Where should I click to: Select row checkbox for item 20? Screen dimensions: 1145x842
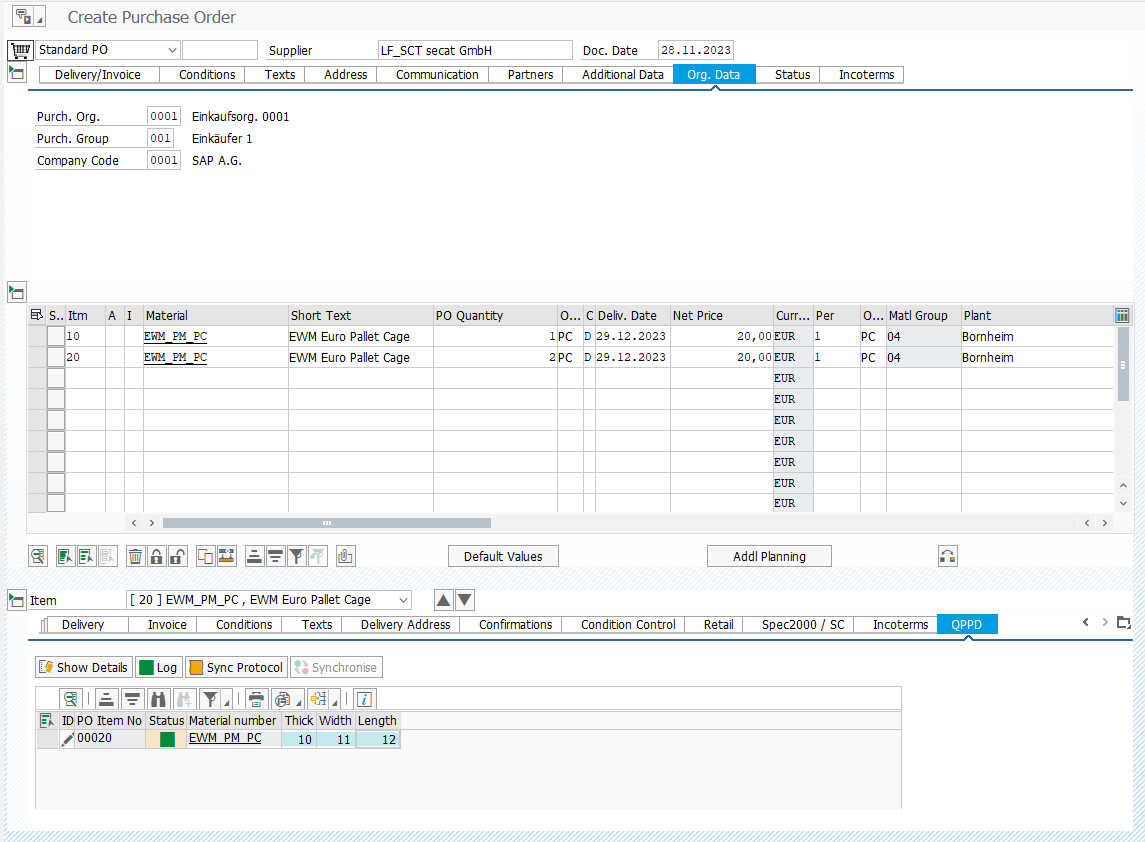click(56, 358)
